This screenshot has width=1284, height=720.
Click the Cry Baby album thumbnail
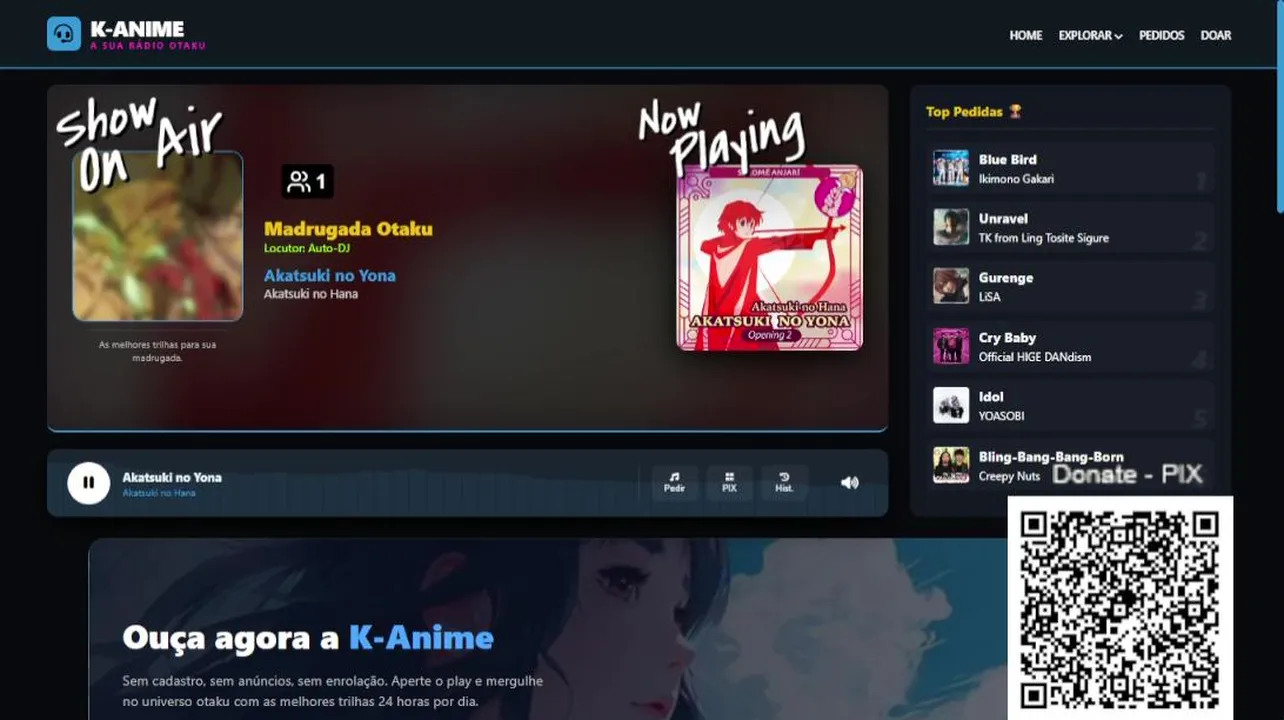[x=951, y=346]
